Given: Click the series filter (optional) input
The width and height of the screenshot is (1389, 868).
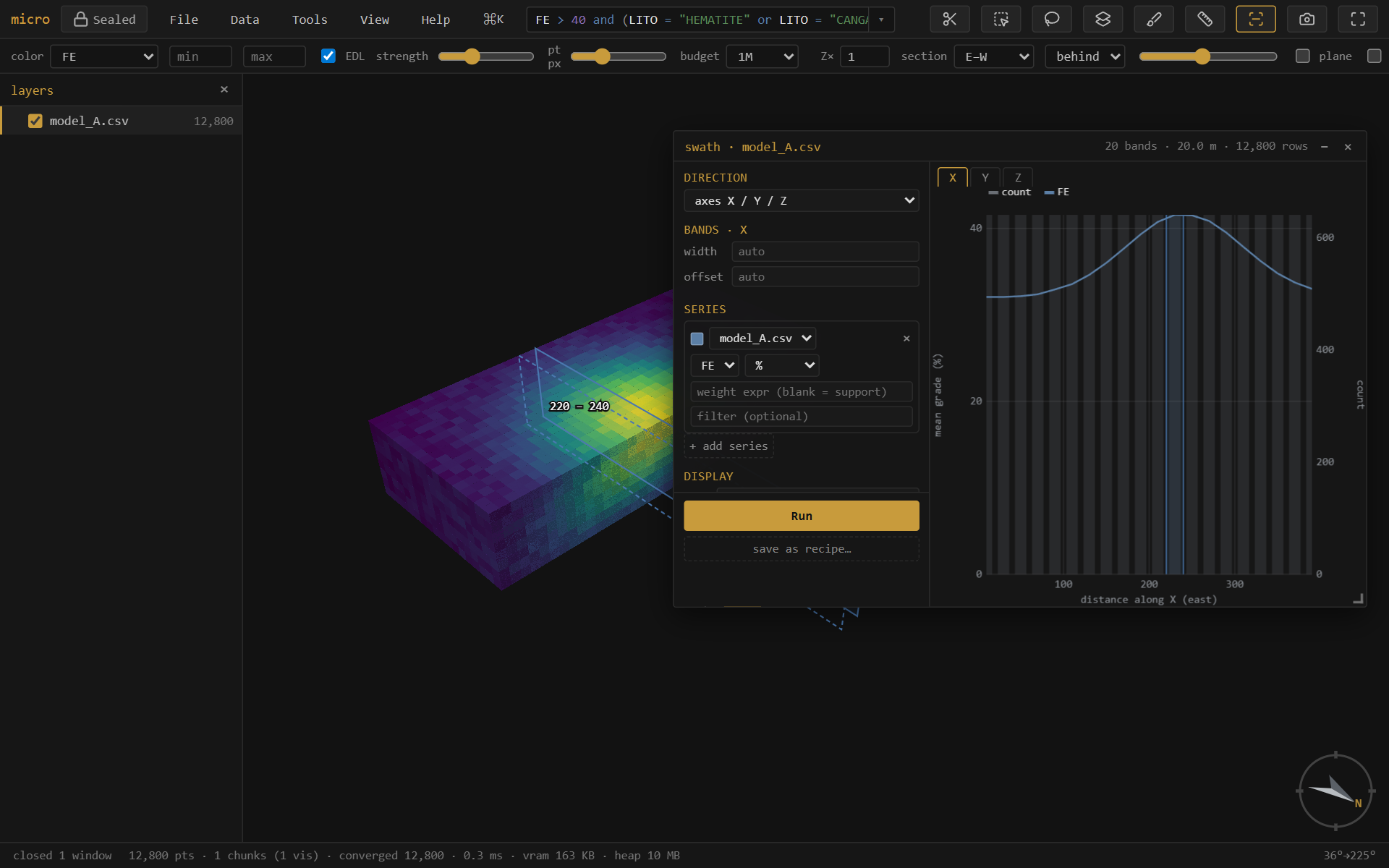Looking at the screenshot, I should click(x=802, y=417).
